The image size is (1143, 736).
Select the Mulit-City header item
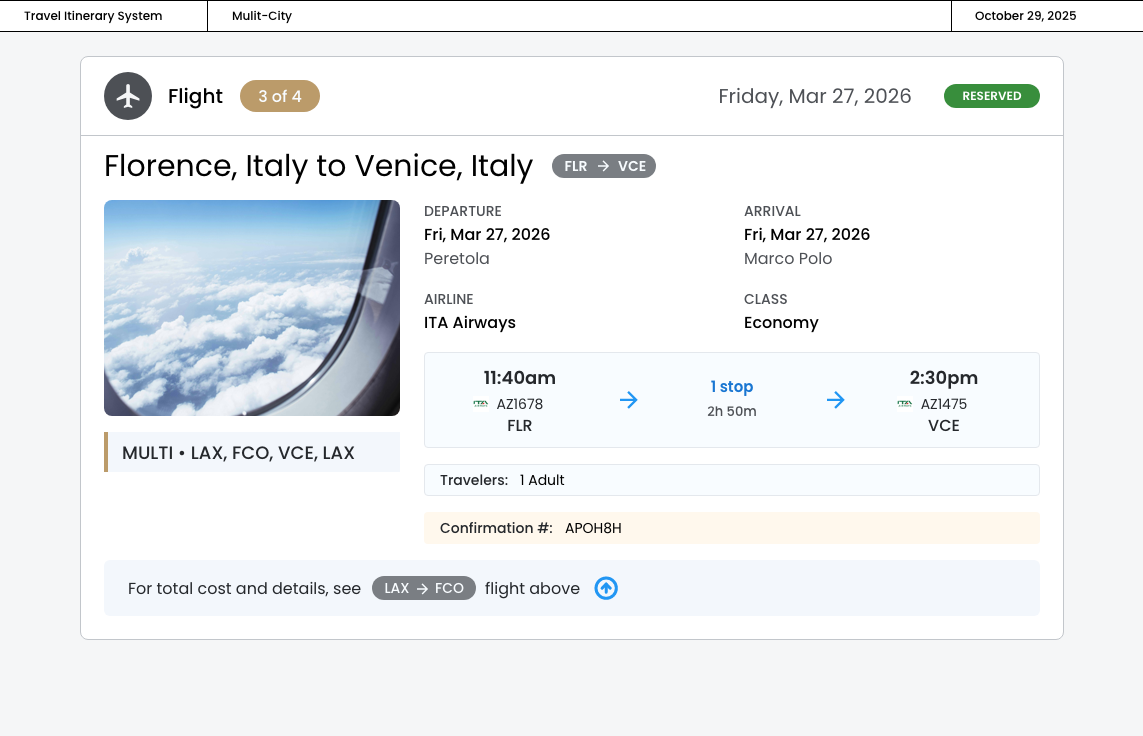point(262,16)
